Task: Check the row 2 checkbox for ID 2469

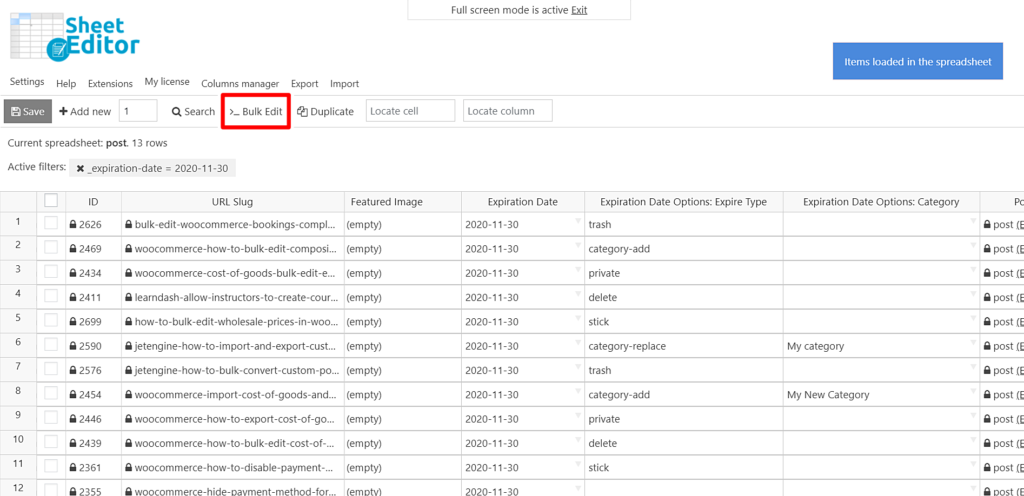Action: pos(51,247)
